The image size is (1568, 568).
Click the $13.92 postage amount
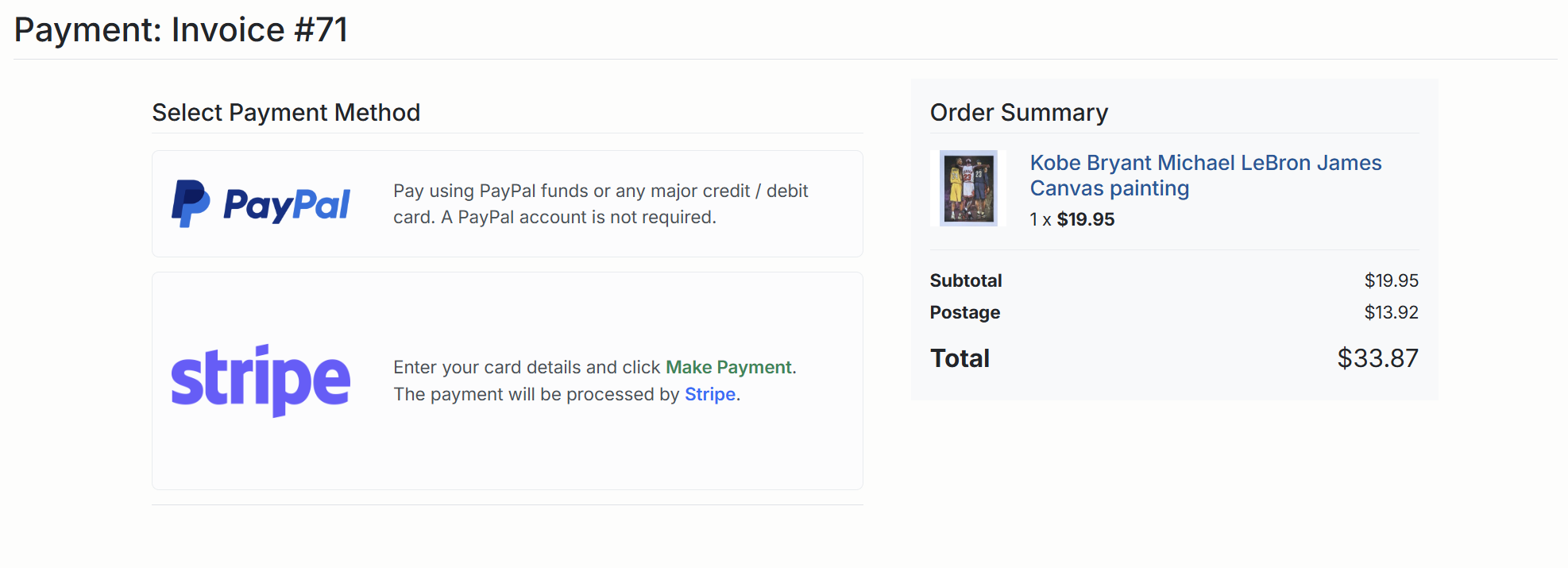(x=1391, y=312)
